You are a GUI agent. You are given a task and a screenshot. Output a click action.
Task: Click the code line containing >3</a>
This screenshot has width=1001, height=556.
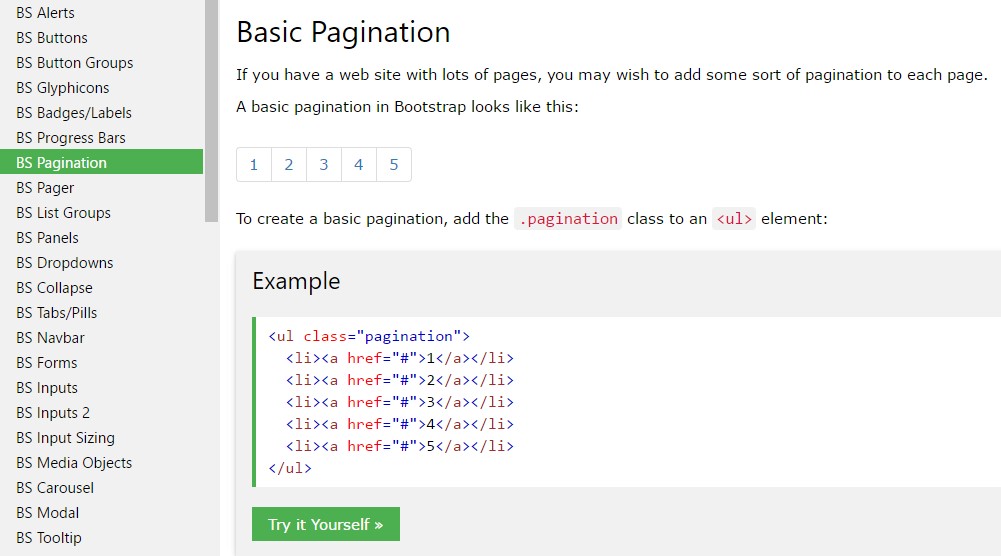400,402
